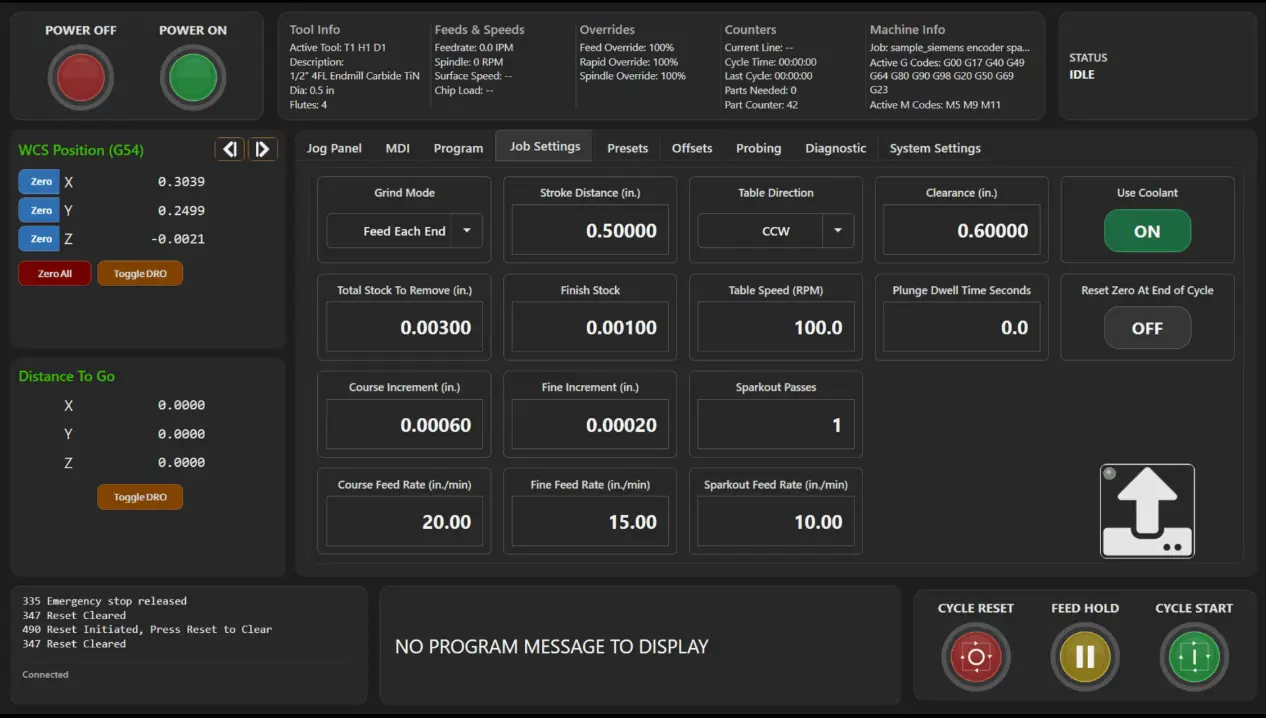Click the red Cycle Reset button
This screenshot has width=1266, height=718.
[976, 657]
